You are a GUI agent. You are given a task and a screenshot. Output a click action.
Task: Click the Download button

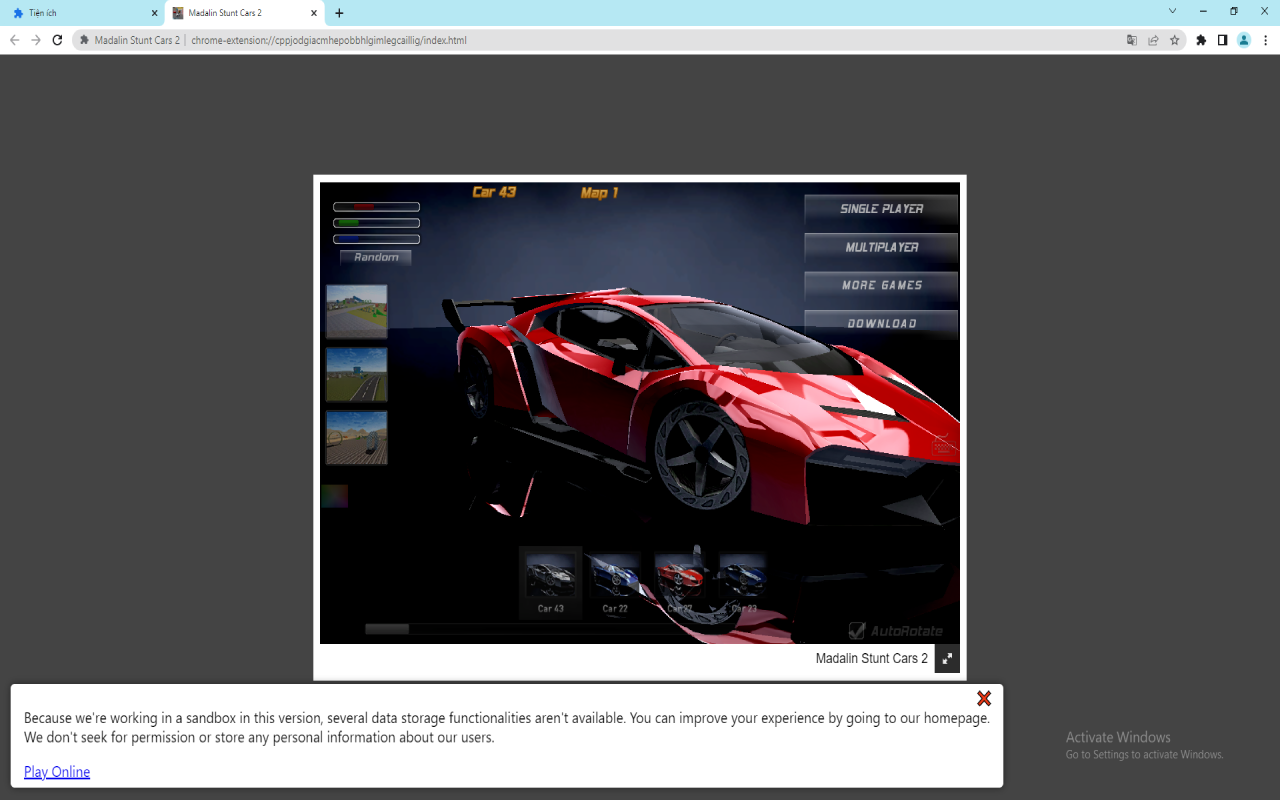[881, 323]
